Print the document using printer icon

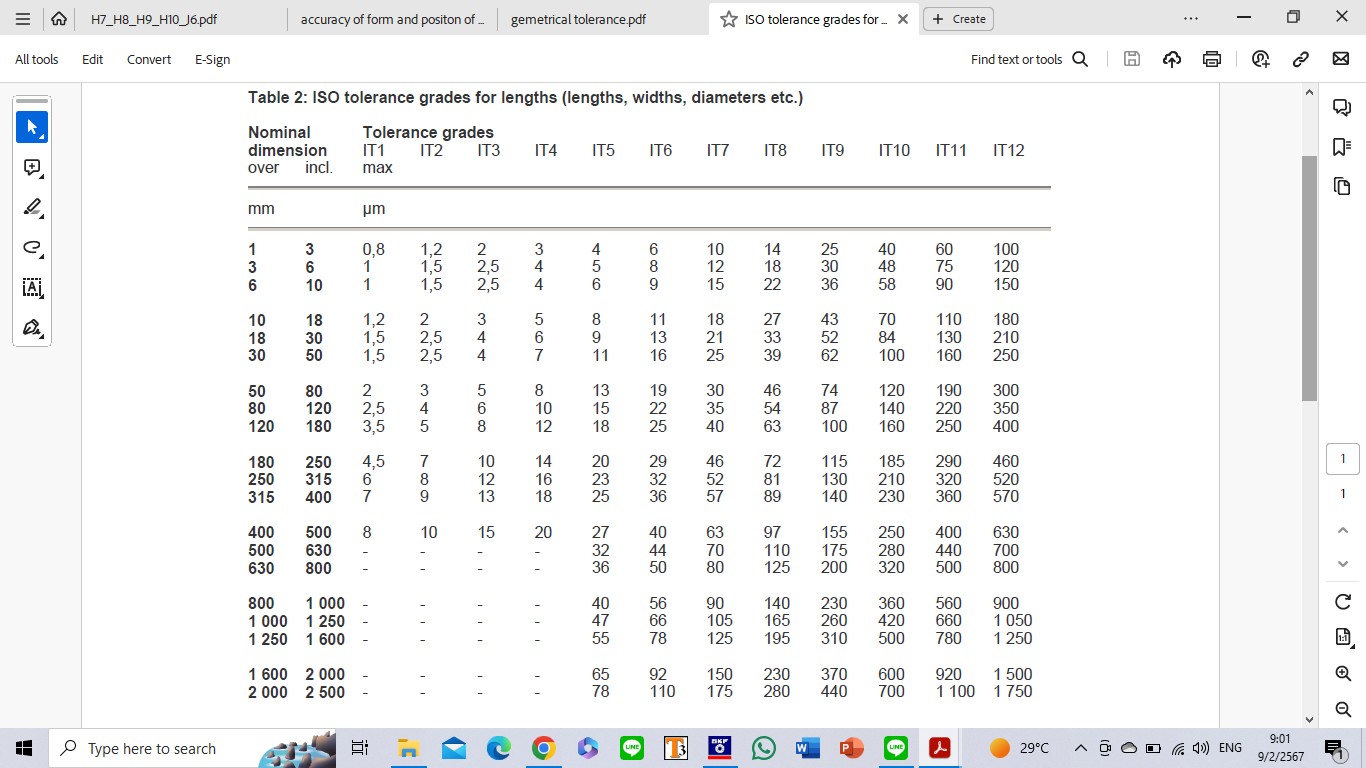(1212, 59)
